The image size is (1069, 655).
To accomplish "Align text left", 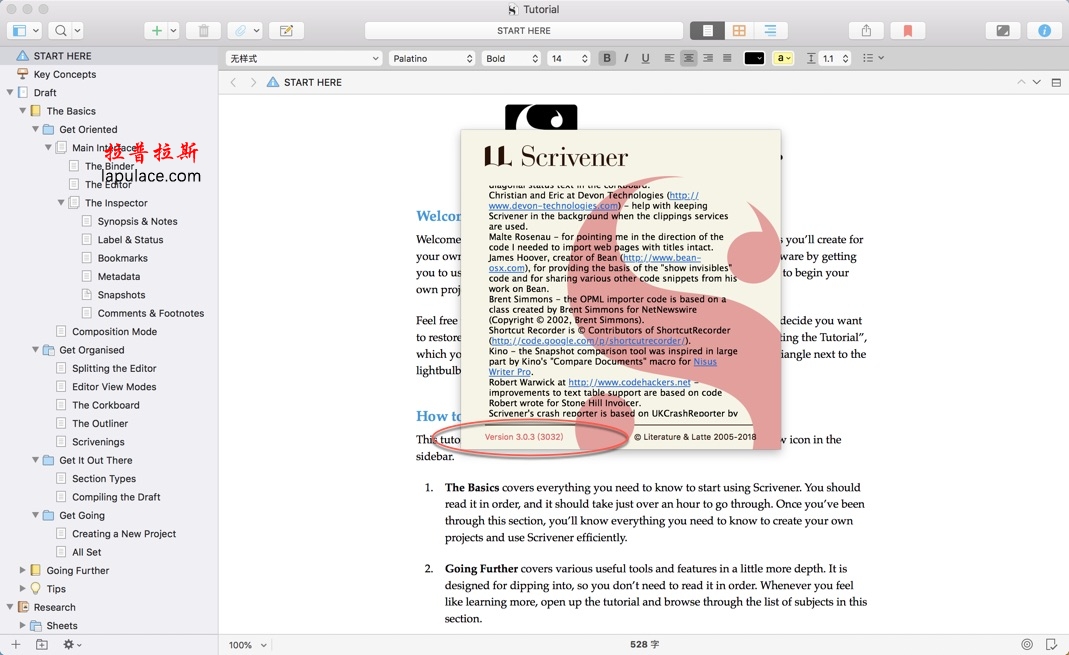I will 669,59.
